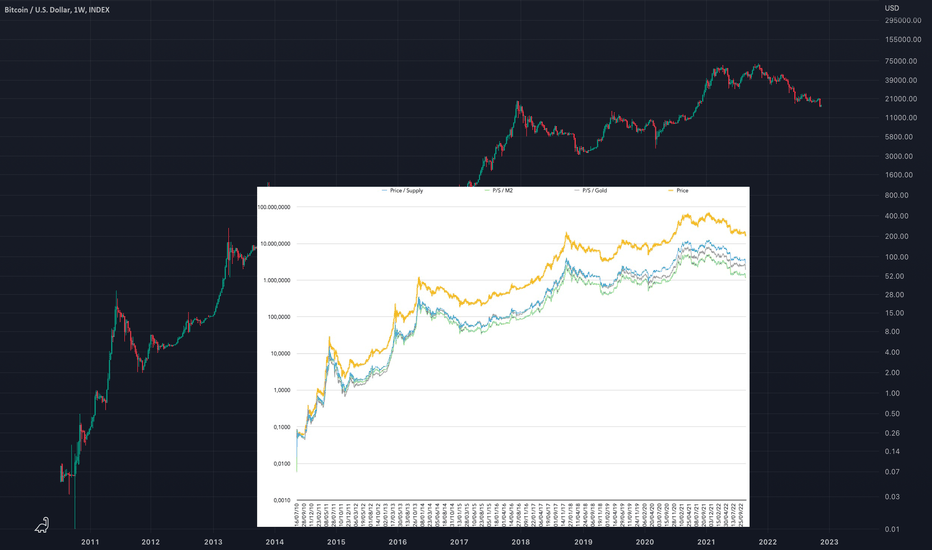
Task: Click the 2016 year label on time axis
Action: (398, 542)
